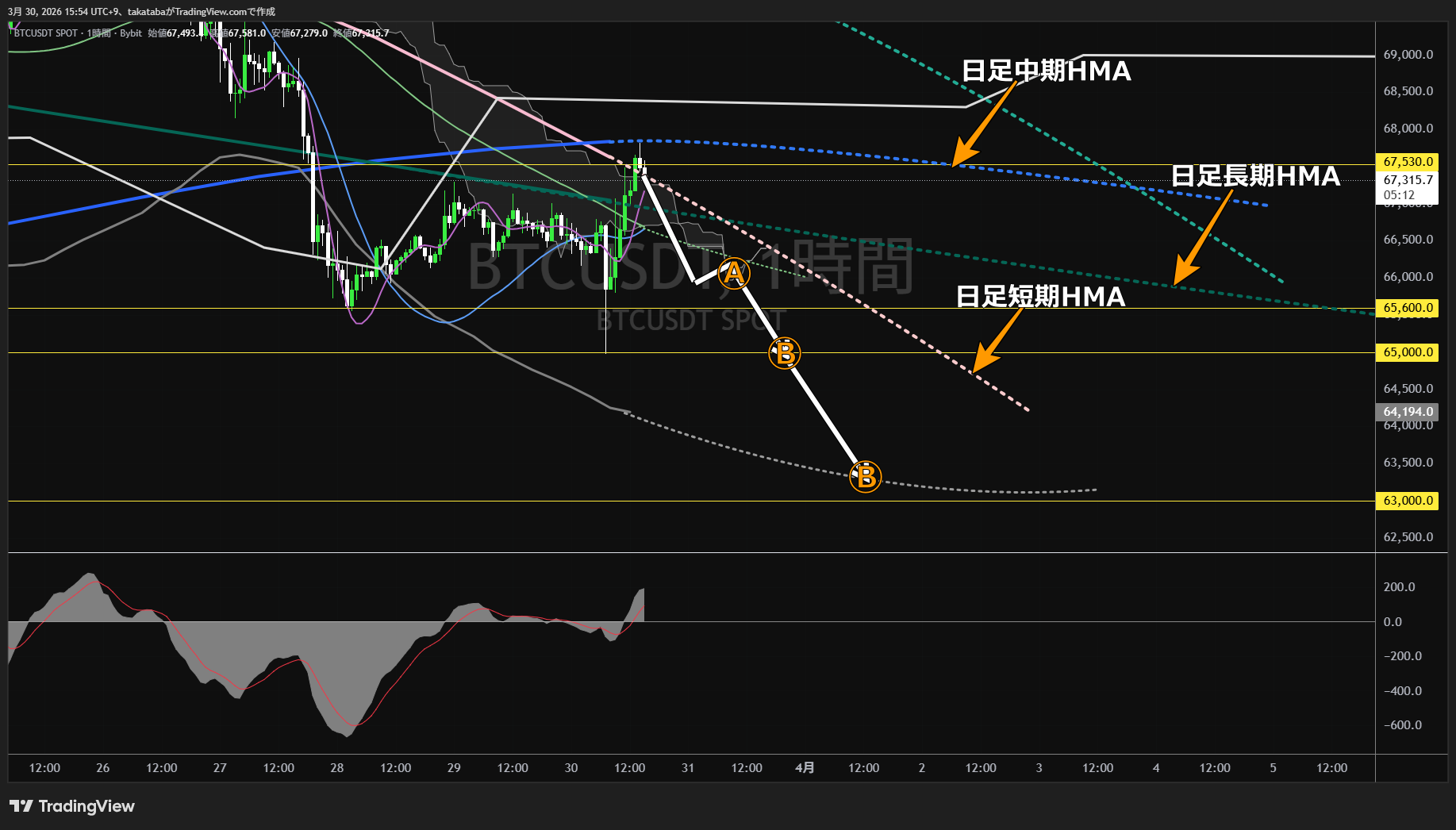Click the 日足中期HMA text annotation
Viewport: 1456px width, 830px height.
click(1046, 71)
